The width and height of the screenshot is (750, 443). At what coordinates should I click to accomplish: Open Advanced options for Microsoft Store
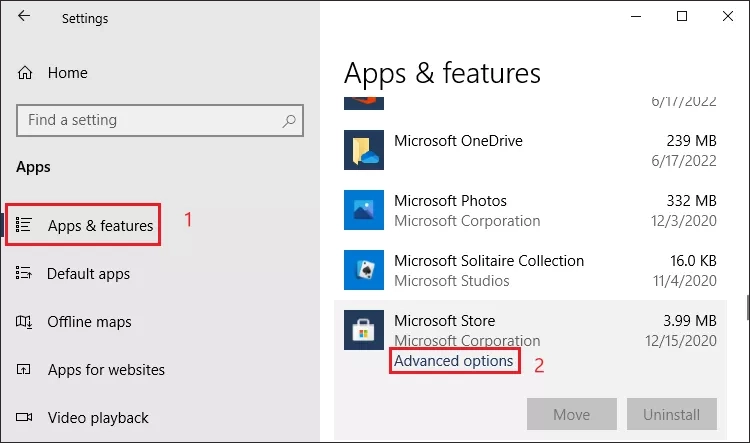tap(453, 361)
